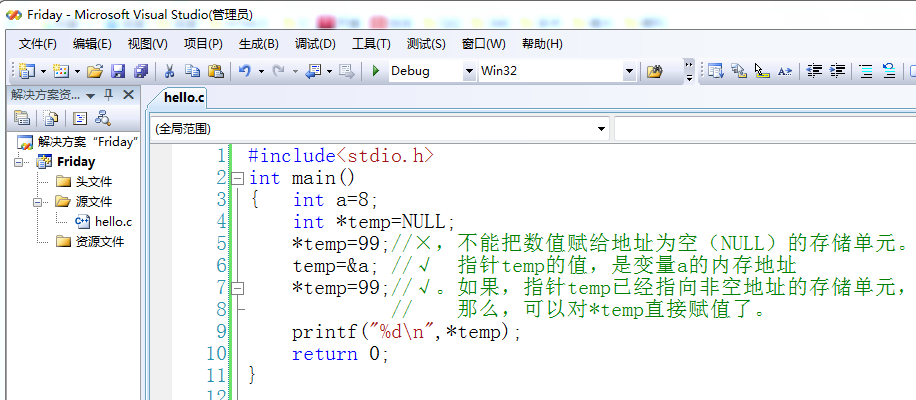The image size is (916, 400).
Task: Open the 工具(T) menu
Action: [372, 44]
